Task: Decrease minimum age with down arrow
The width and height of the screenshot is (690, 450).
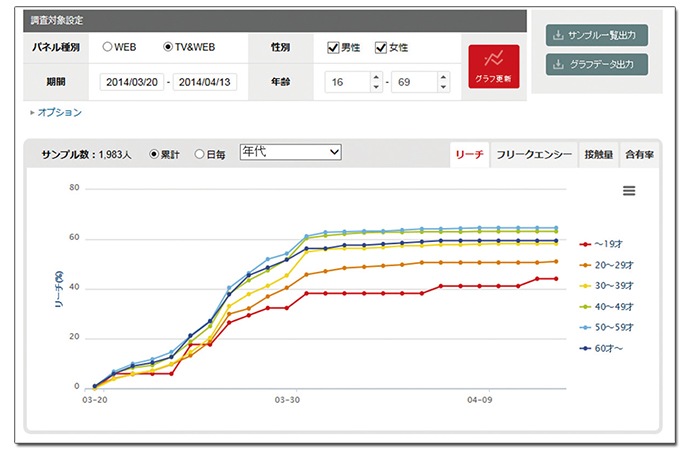Action: [376, 87]
